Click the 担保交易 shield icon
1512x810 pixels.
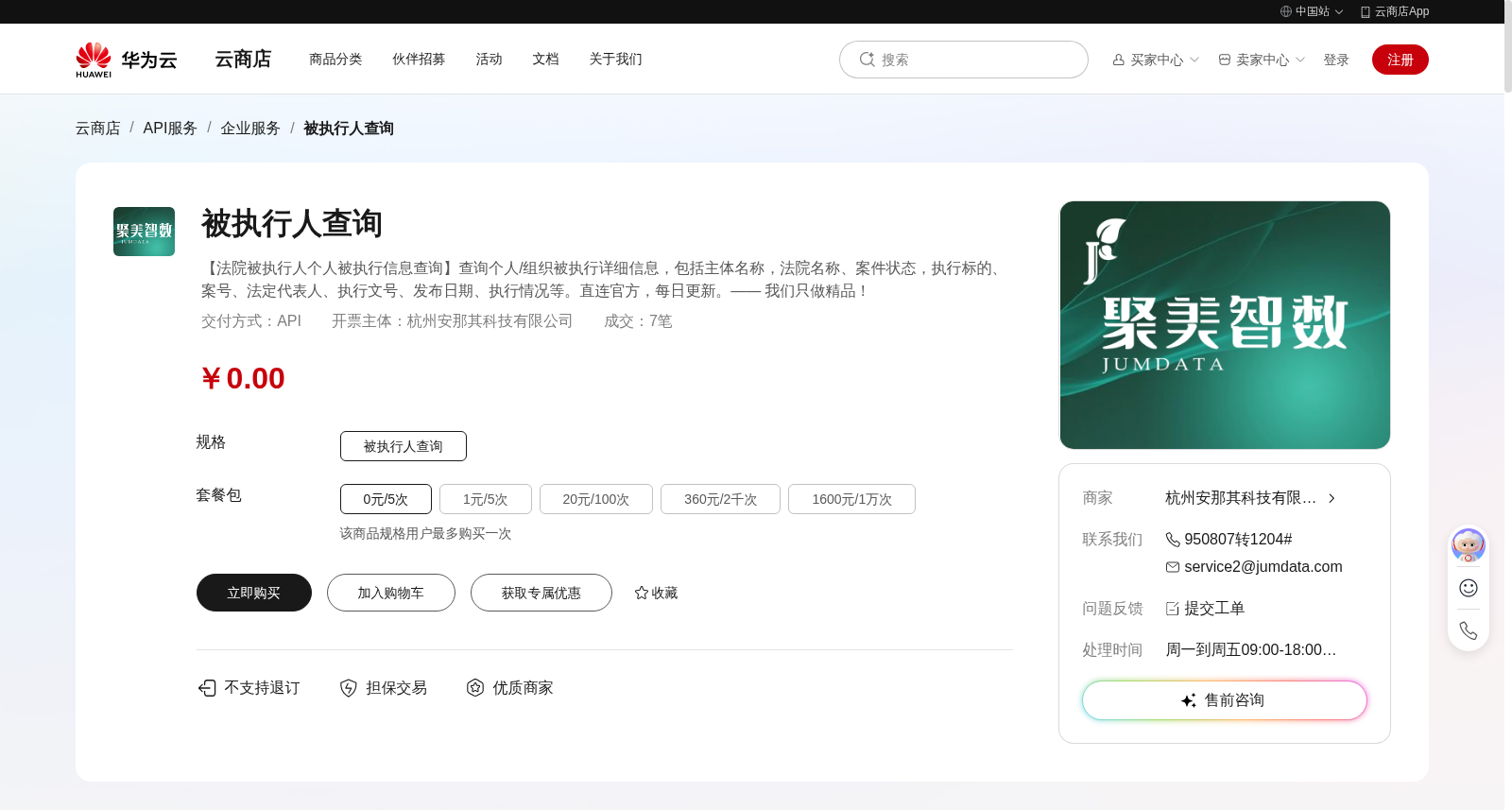[x=349, y=688]
